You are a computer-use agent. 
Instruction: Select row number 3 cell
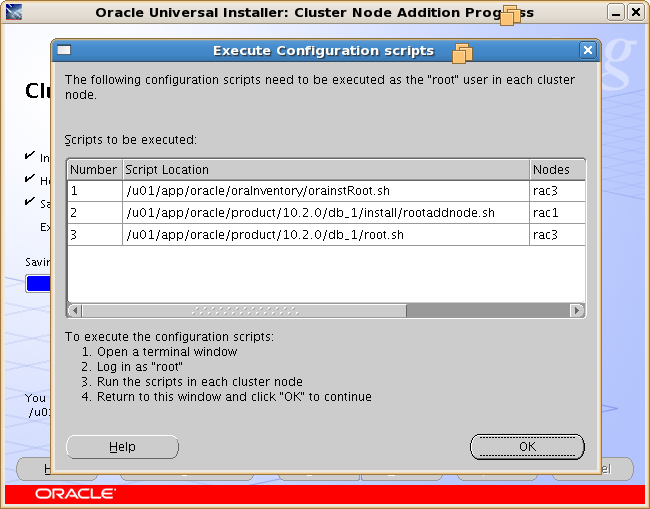point(95,235)
